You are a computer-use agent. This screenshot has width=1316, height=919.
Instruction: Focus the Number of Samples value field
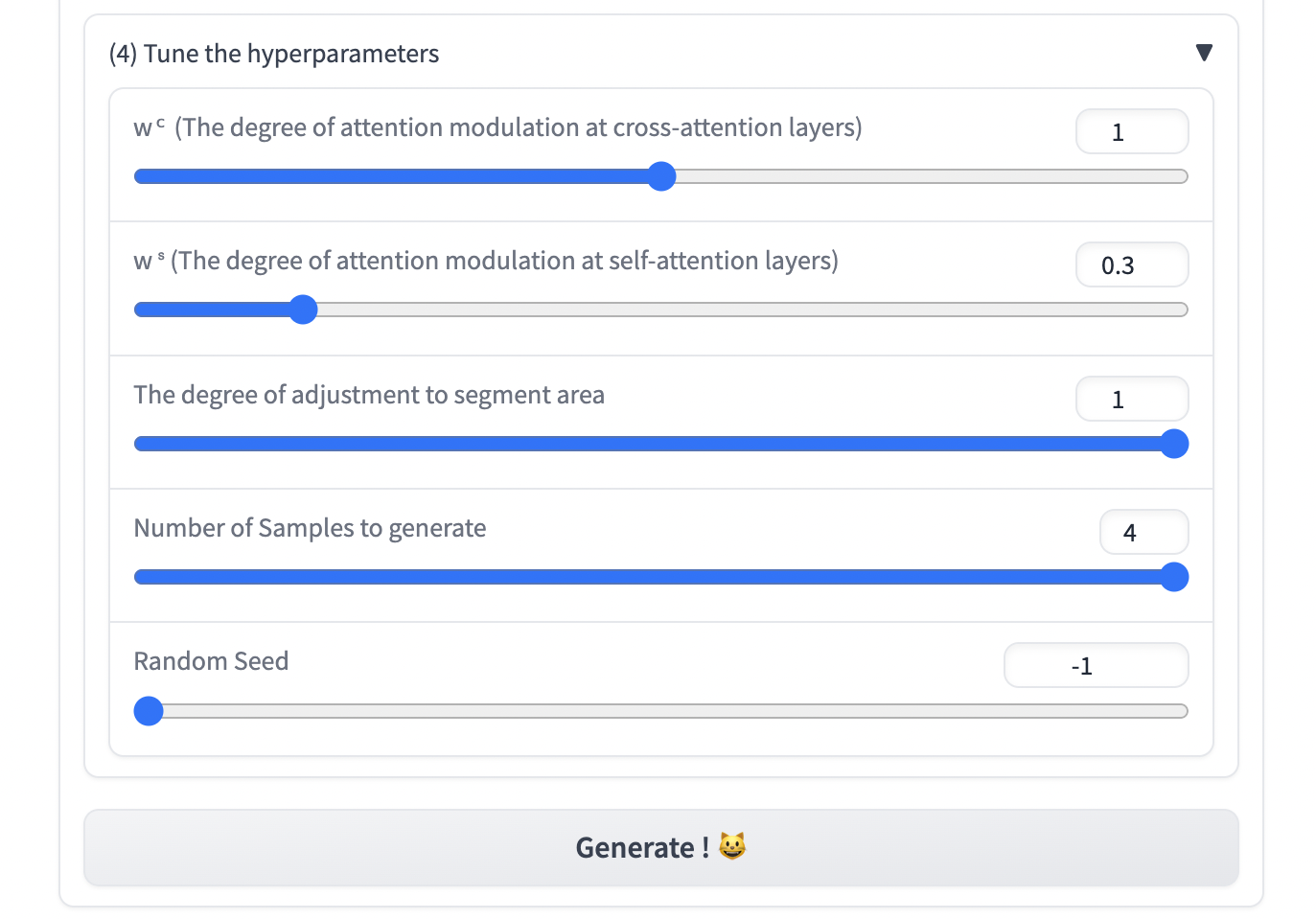click(1143, 533)
